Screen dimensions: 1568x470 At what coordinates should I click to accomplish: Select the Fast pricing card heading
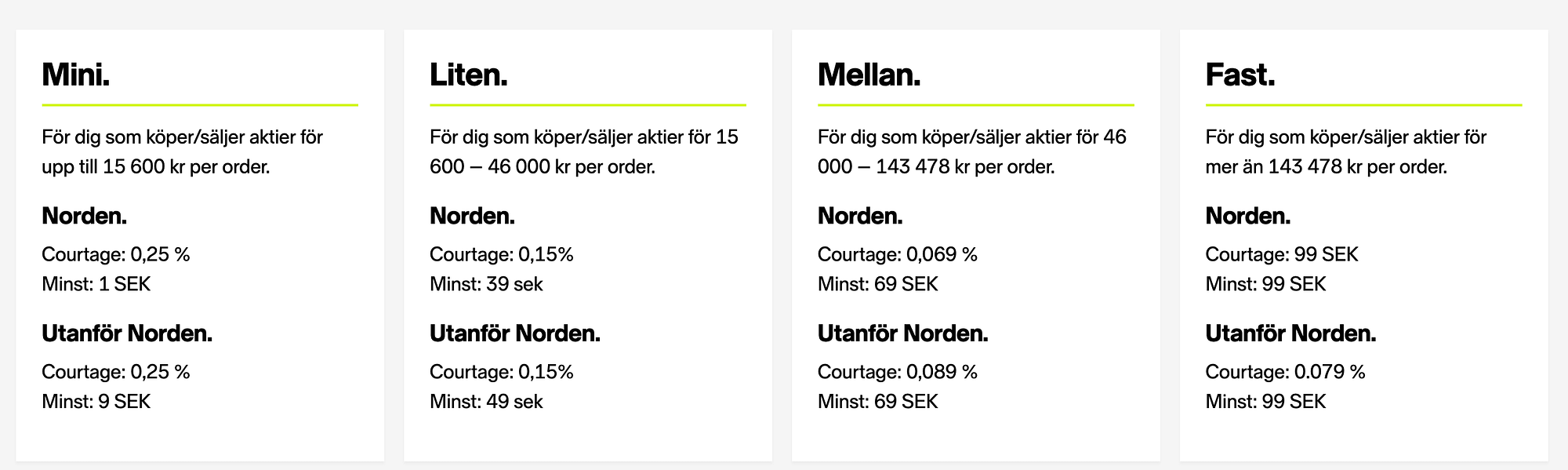tap(1240, 75)
